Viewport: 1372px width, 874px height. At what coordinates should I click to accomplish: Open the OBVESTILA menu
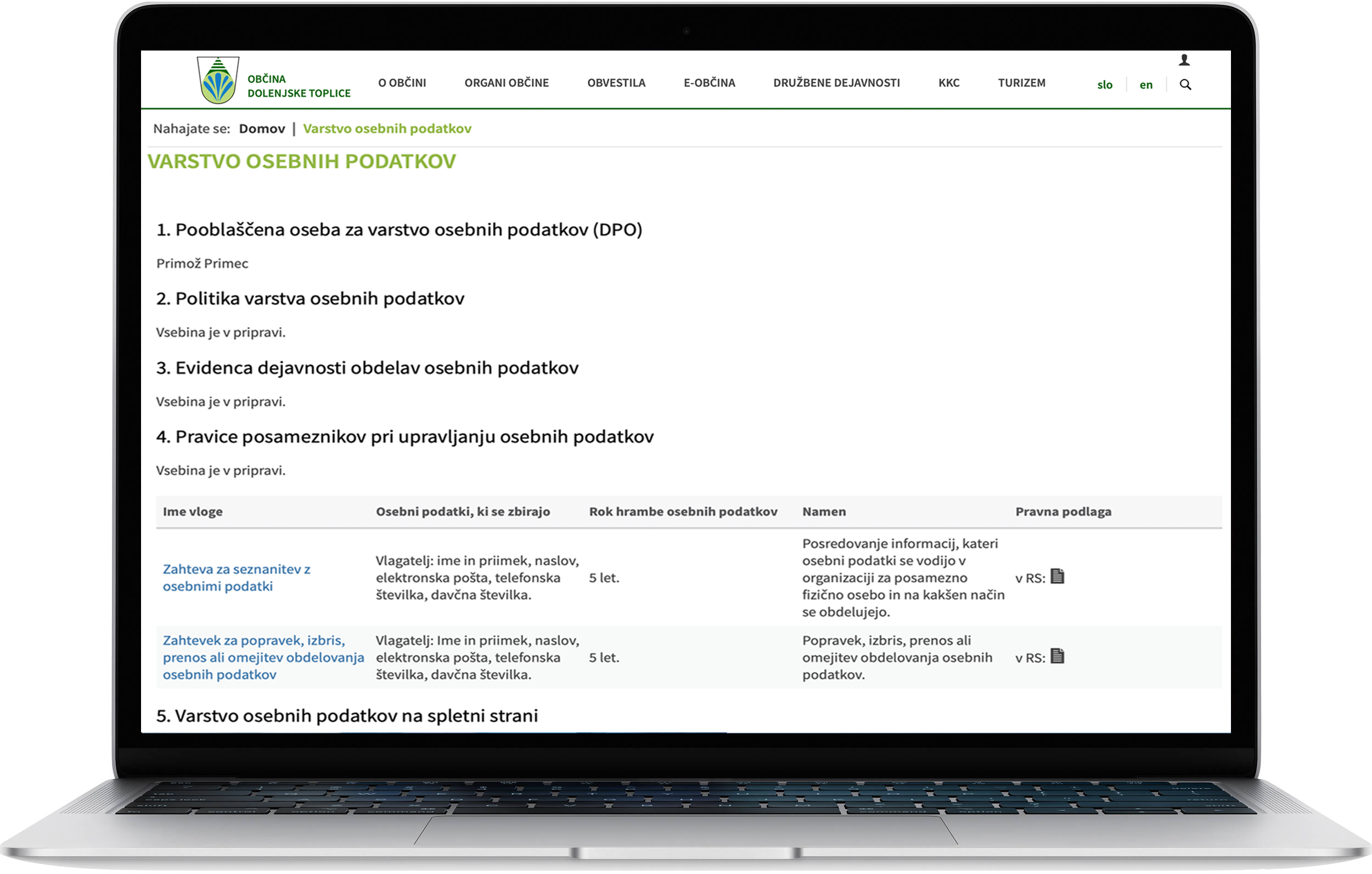(x=616, y=83)
